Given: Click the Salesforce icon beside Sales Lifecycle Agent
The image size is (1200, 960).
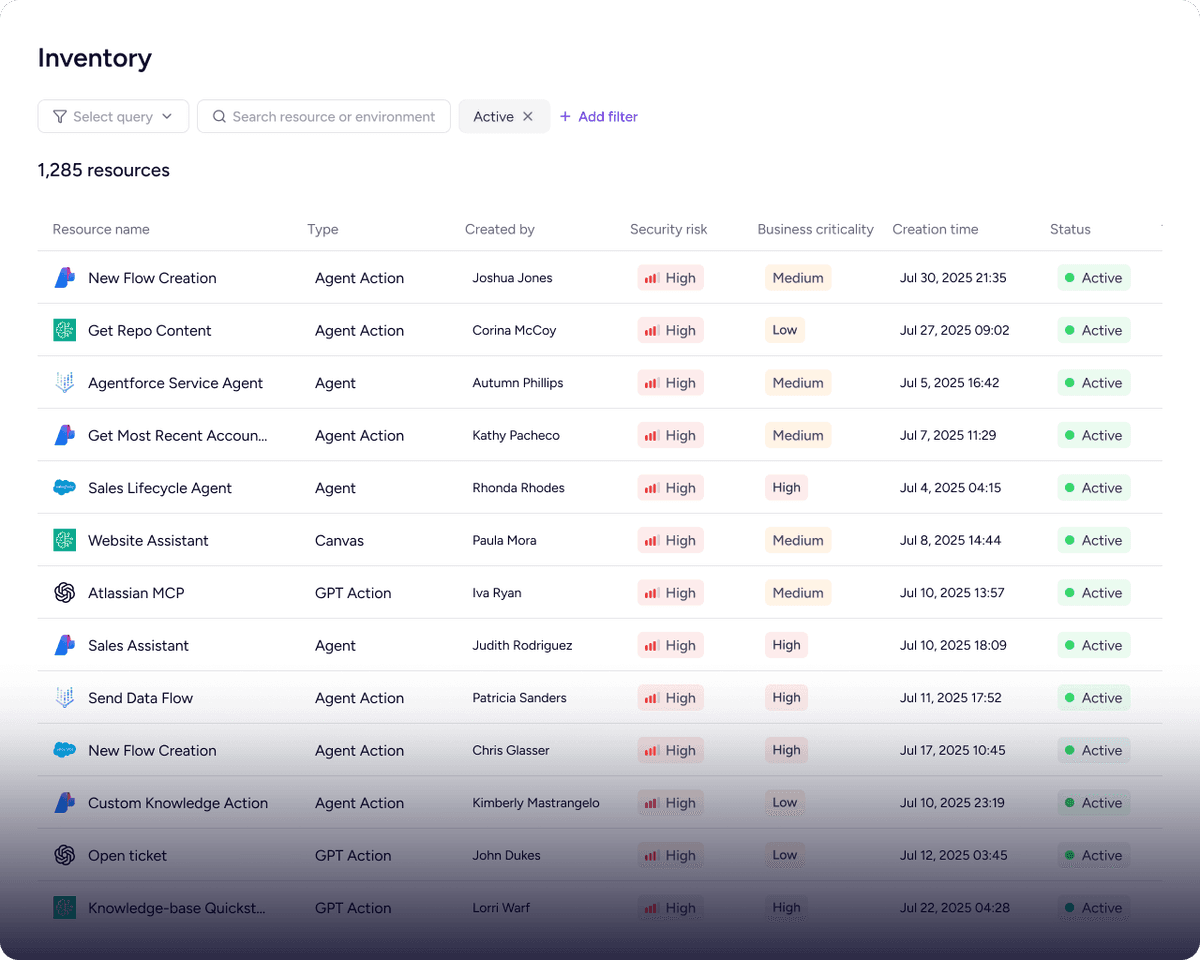Looking at the screenshot, I should click(x=64, y=488).
